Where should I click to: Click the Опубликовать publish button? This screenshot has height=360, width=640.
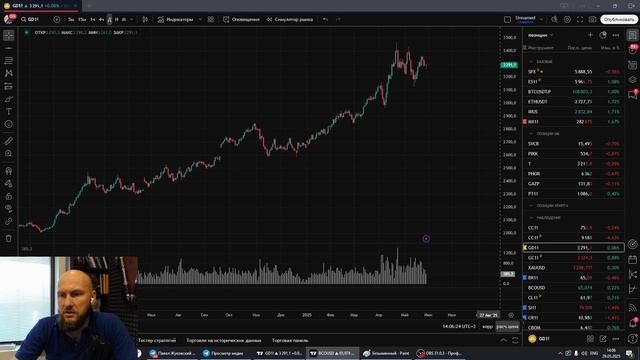pos(619,19)
